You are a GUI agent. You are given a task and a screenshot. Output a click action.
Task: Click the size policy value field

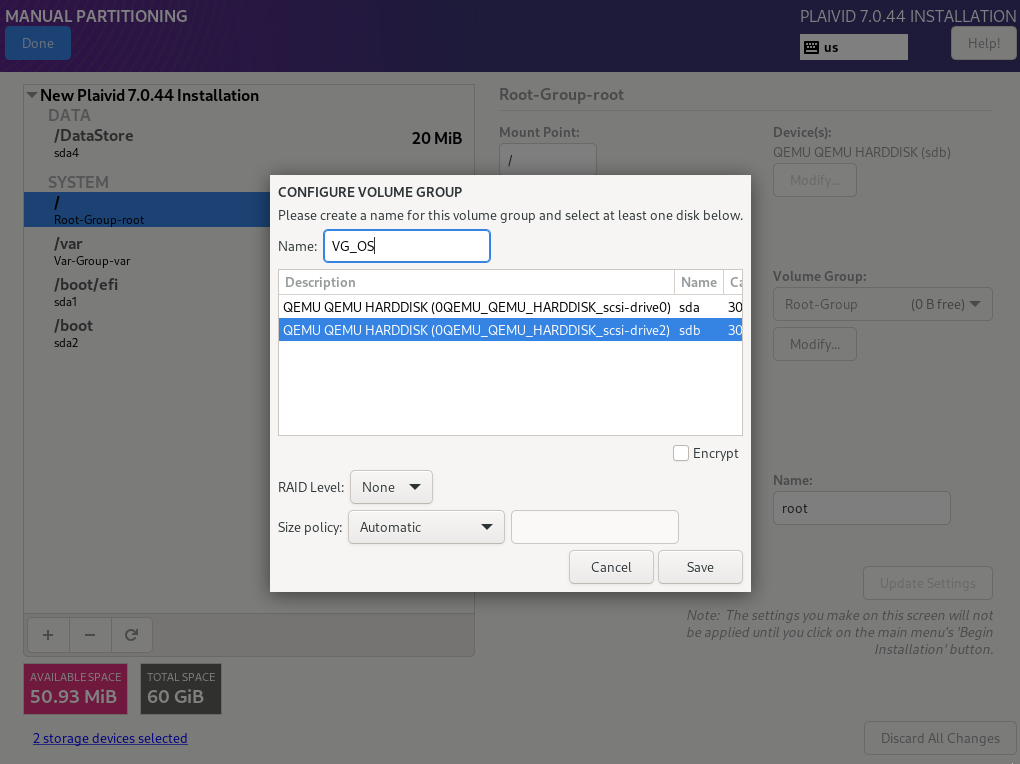point(595,527)
